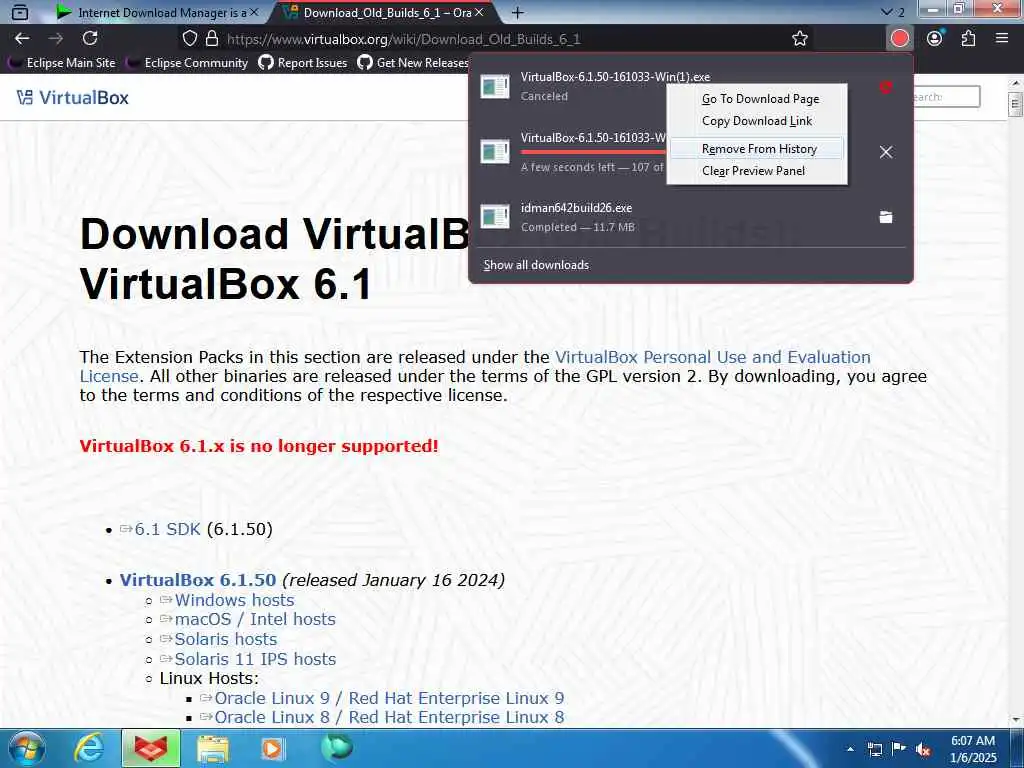Choose Copy Download Link menu entry
Image resolution: width=1024 pixels, height=768 pixels.
click(x=756, y=121)
